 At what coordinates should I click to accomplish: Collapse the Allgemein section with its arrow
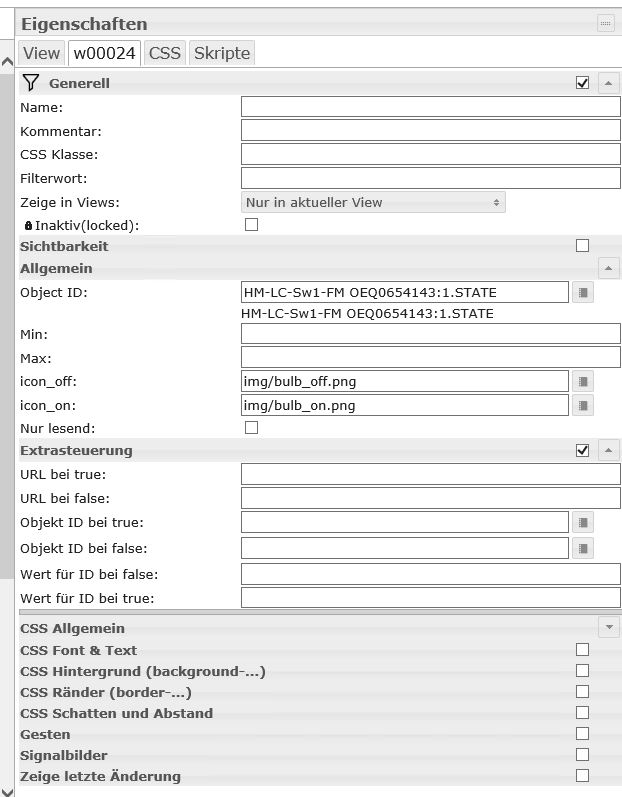[608, 268]
